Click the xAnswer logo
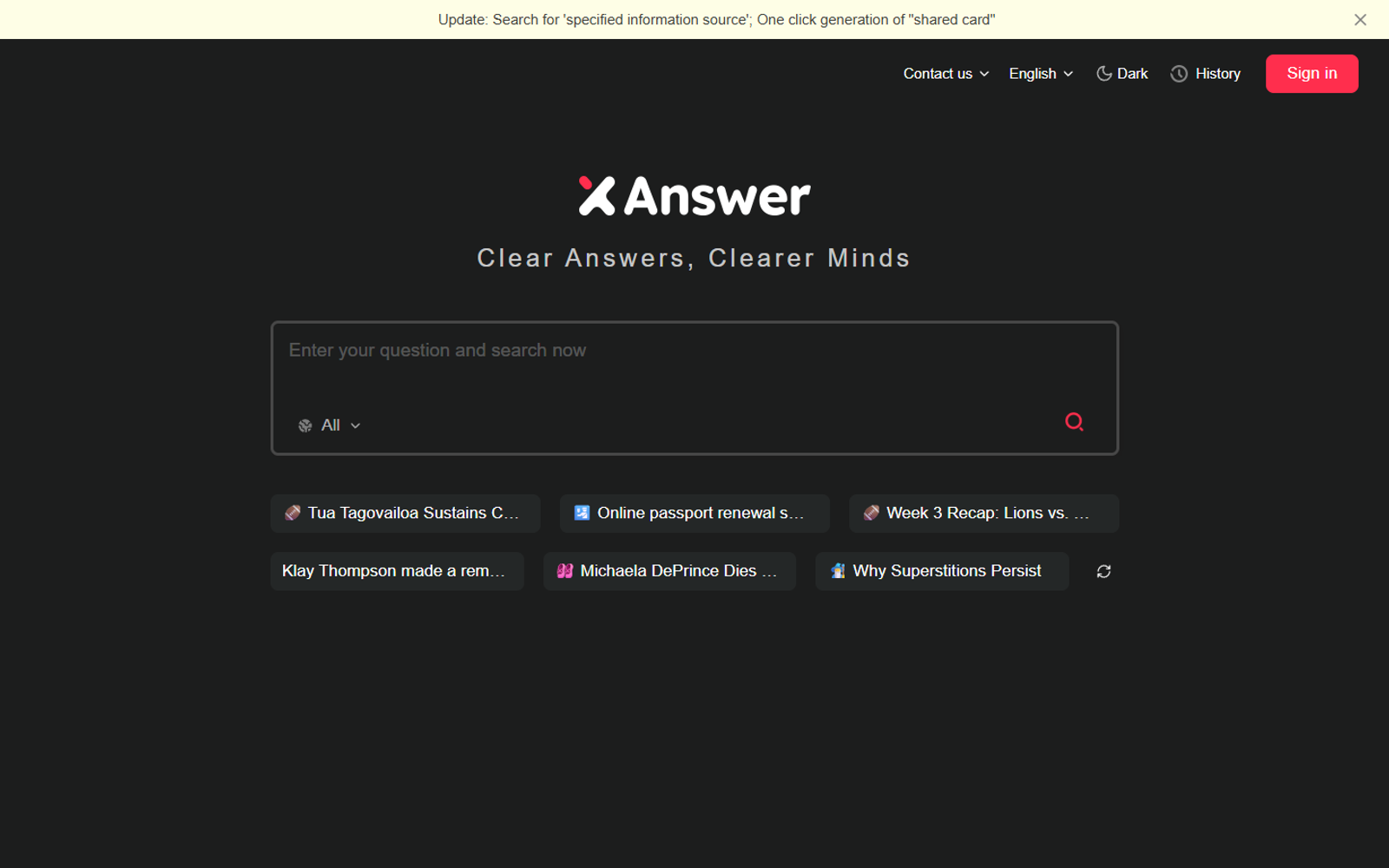 tap(694, 196)
